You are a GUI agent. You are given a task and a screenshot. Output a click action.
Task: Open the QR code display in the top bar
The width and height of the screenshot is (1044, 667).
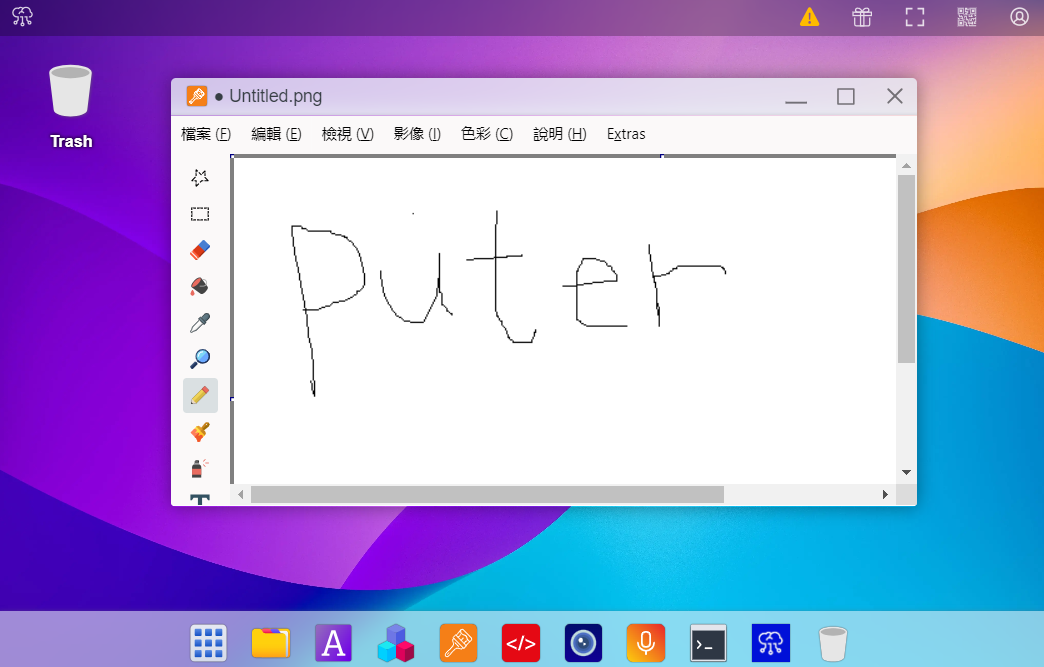(x=966, y=17)
